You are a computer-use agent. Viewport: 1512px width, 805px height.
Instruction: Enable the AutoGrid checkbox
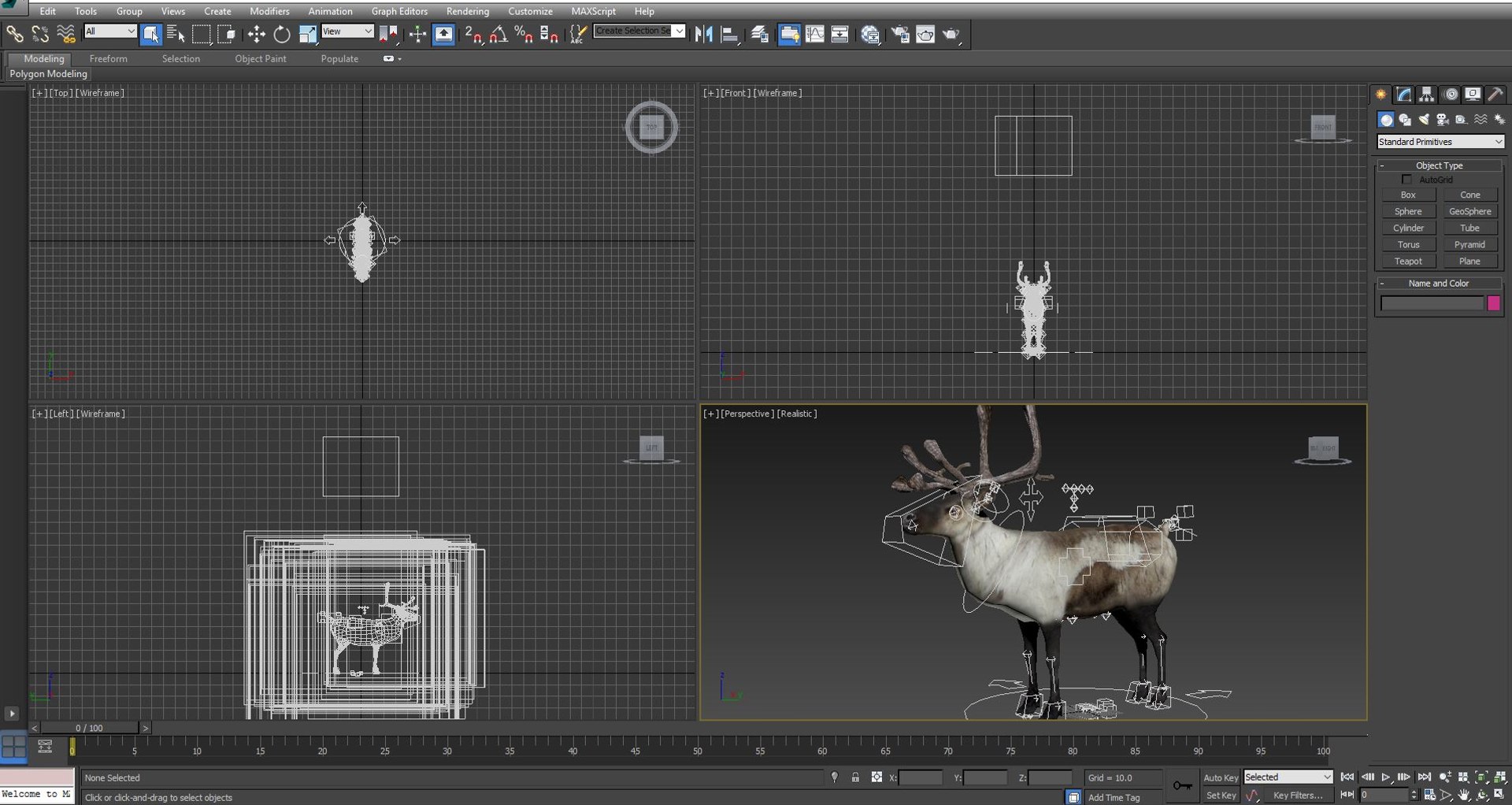pos(1406,180)
